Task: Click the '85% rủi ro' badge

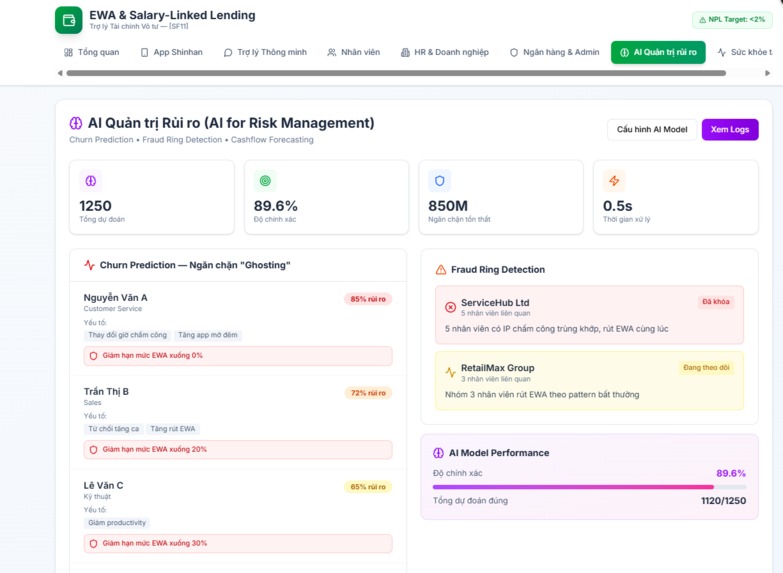Action: click(368, 299)
